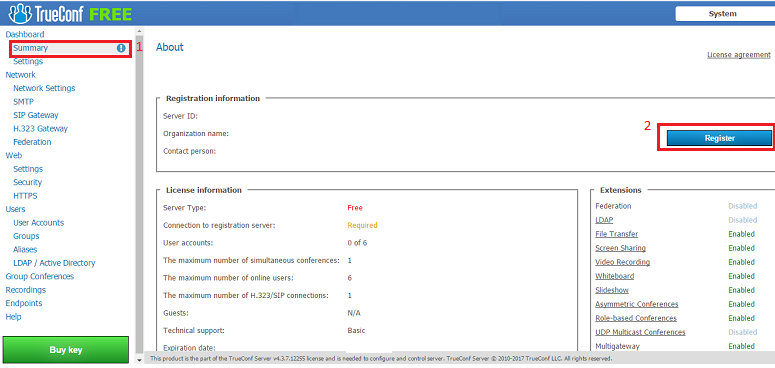
Task: Open the License agreement link
Action: (739, 55)
